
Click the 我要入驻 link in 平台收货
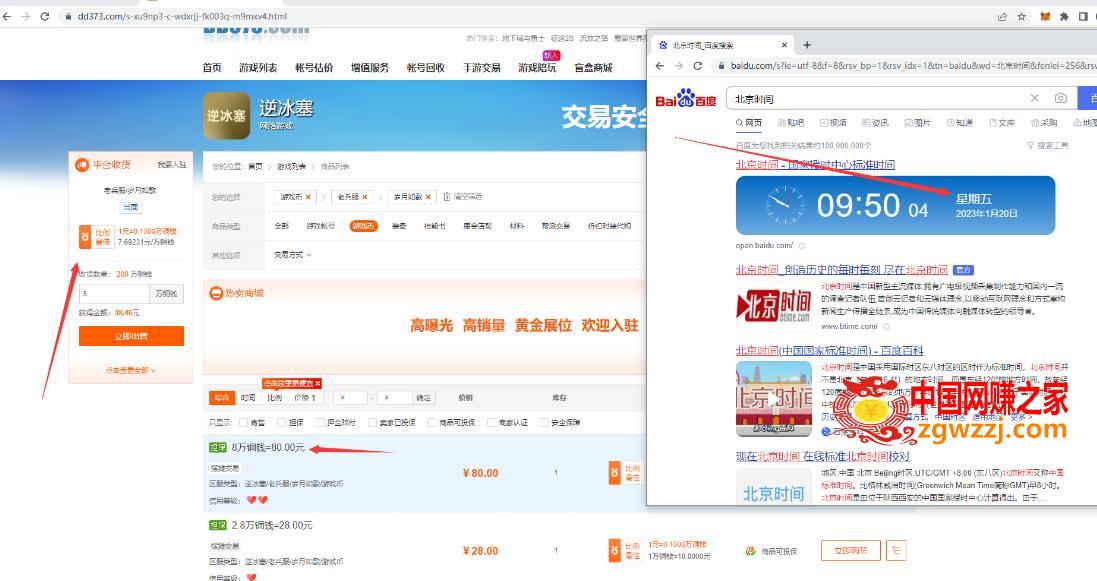(x=171, y=164)
